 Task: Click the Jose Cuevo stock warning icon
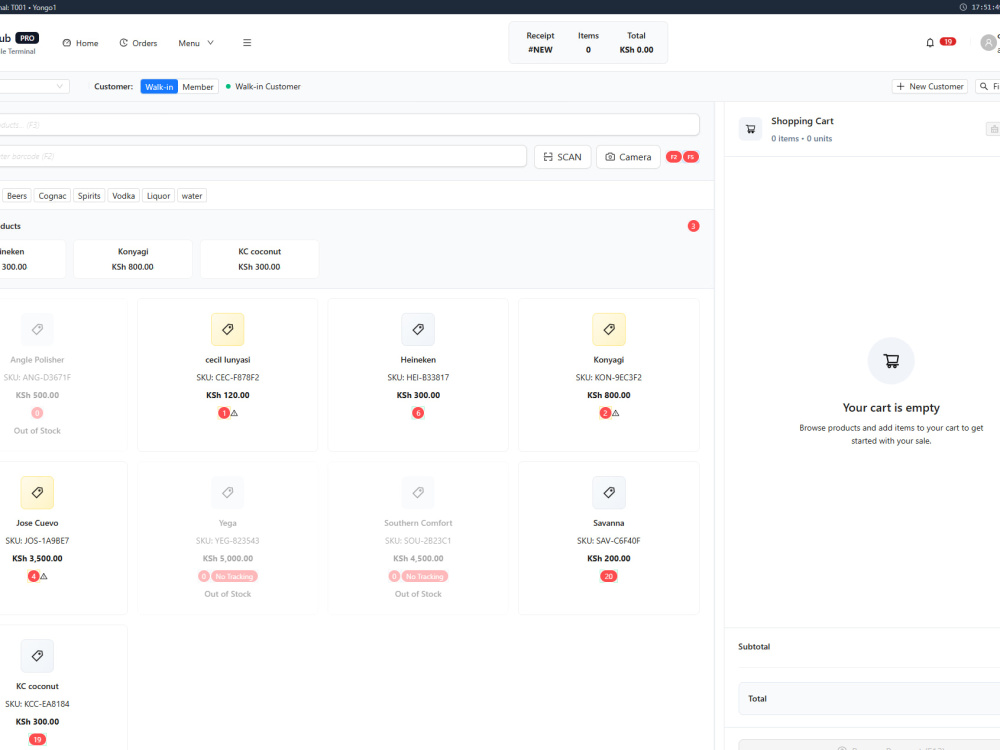point(44,577)
